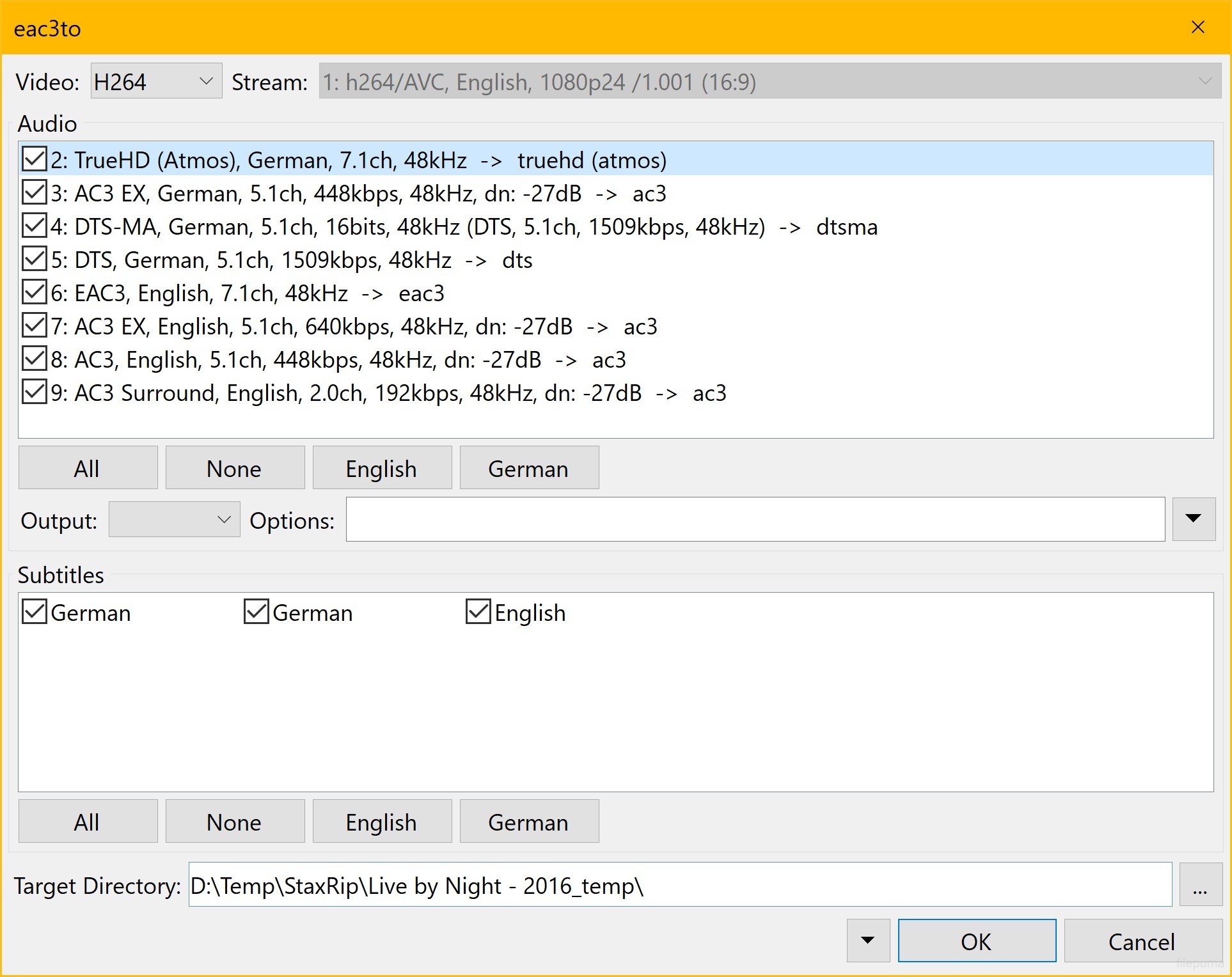Select all subtitles with the All button
Image resolution: width=1232 pixels, height=977 pixels.
(88, 821)
